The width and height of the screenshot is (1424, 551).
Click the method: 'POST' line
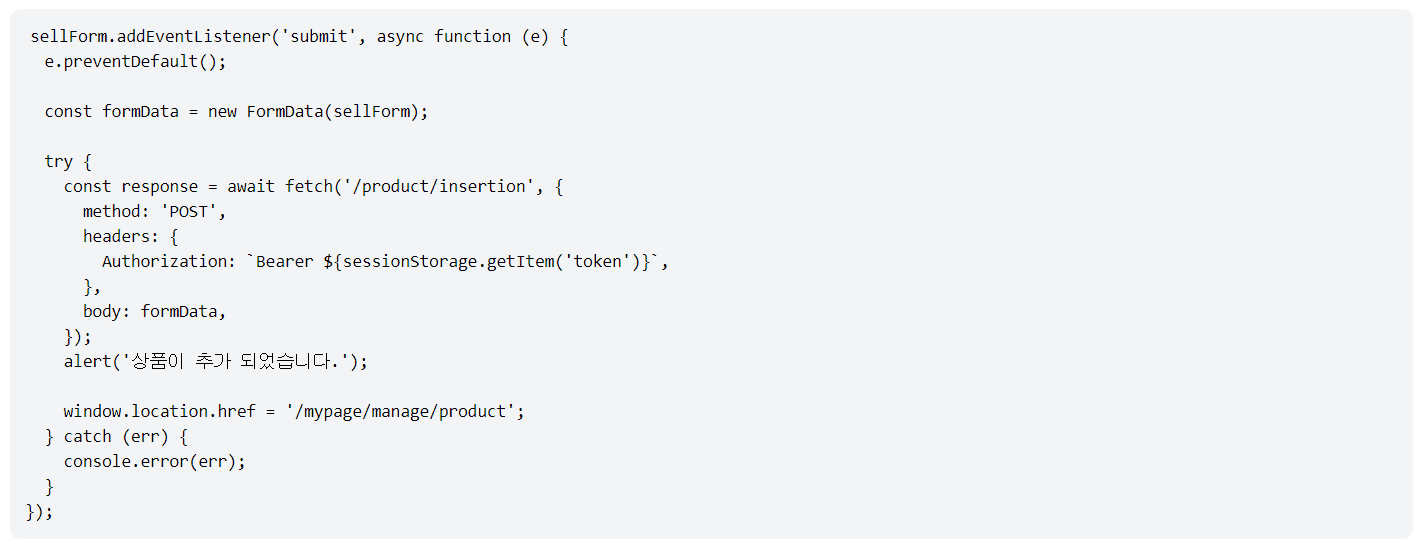pyautogui.click(x=155, y=212)
